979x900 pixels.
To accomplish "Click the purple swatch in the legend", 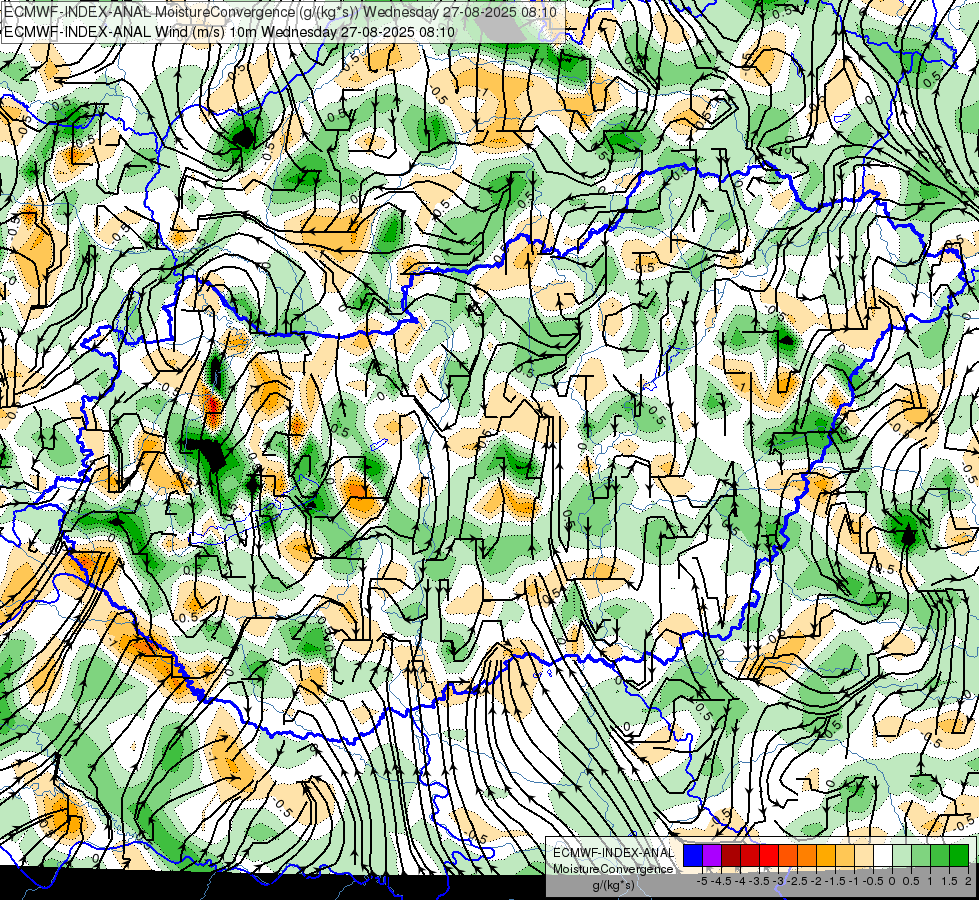I will pos(712,856).
